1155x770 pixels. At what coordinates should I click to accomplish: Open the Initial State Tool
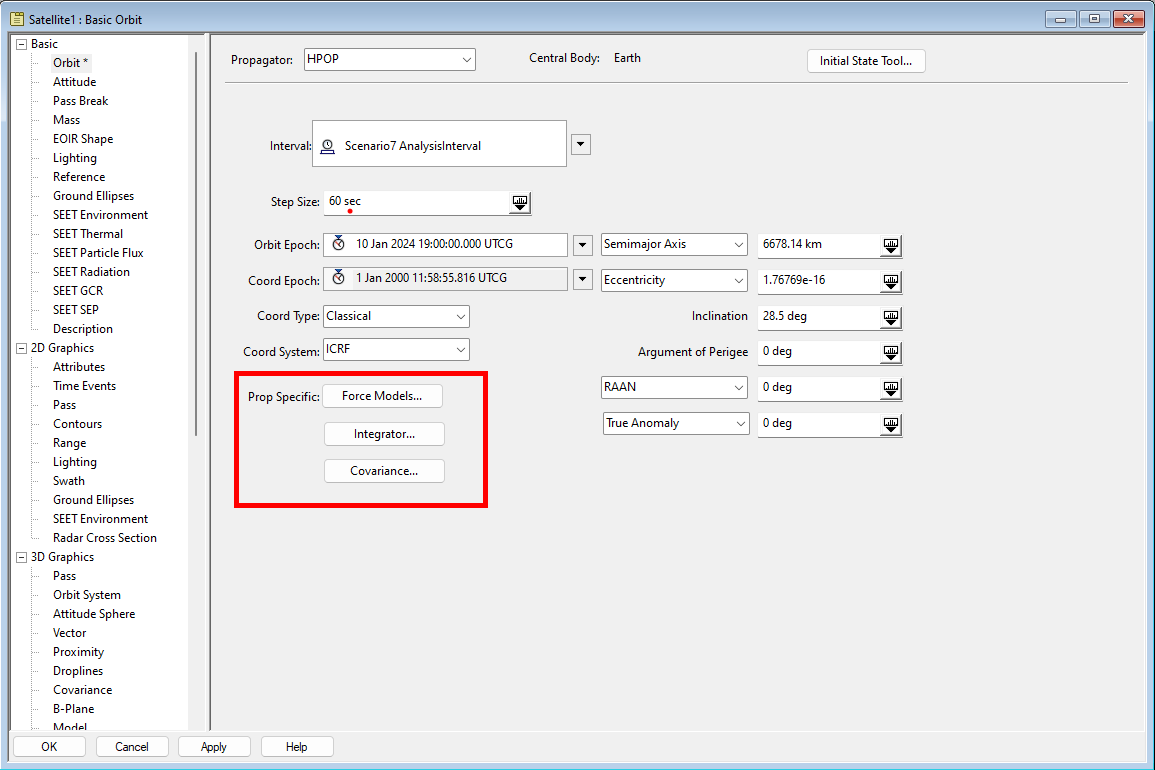pyautogui.click(x=866, y=60)
